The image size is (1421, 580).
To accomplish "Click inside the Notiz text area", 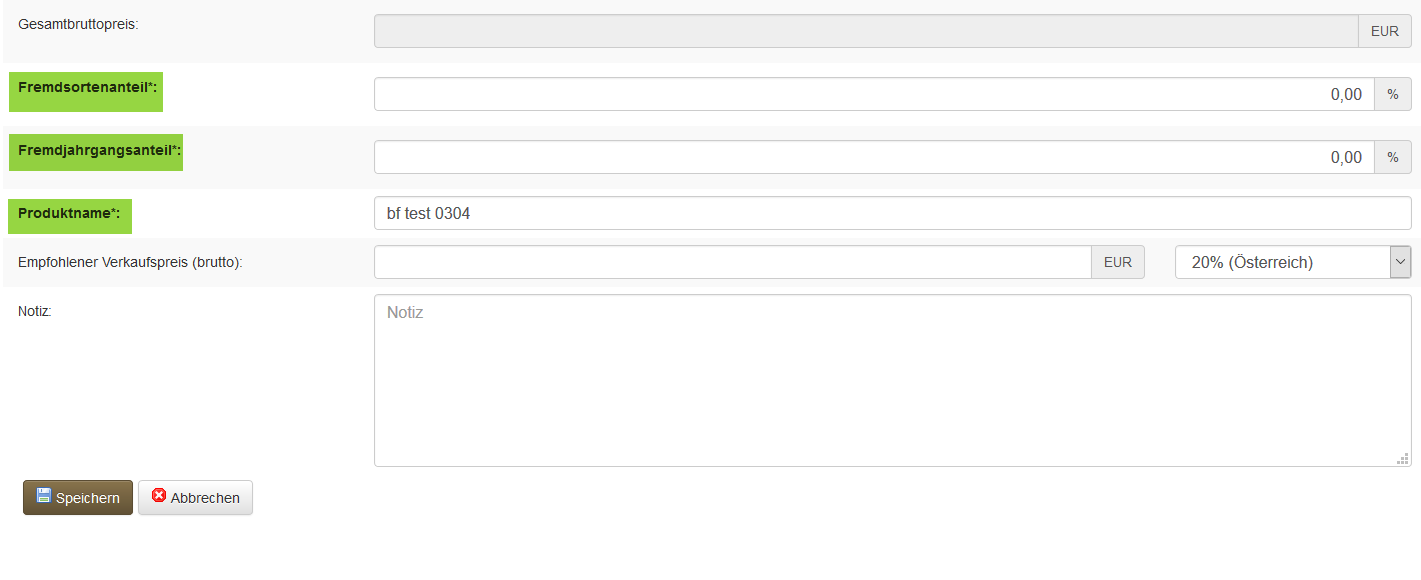I will pyautogui.click(x=892, y=380).
